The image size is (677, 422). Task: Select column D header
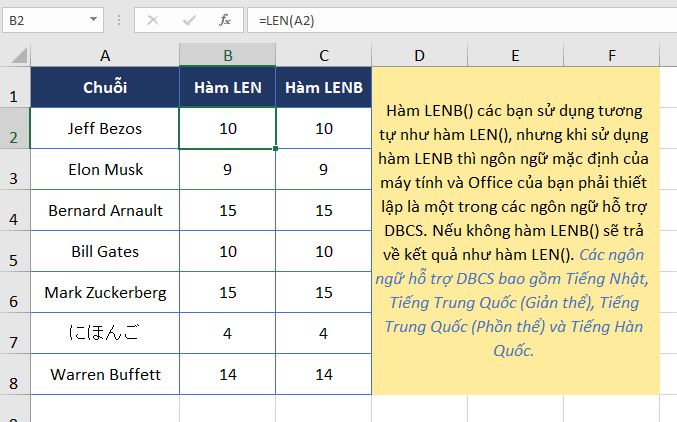(420, 55)
